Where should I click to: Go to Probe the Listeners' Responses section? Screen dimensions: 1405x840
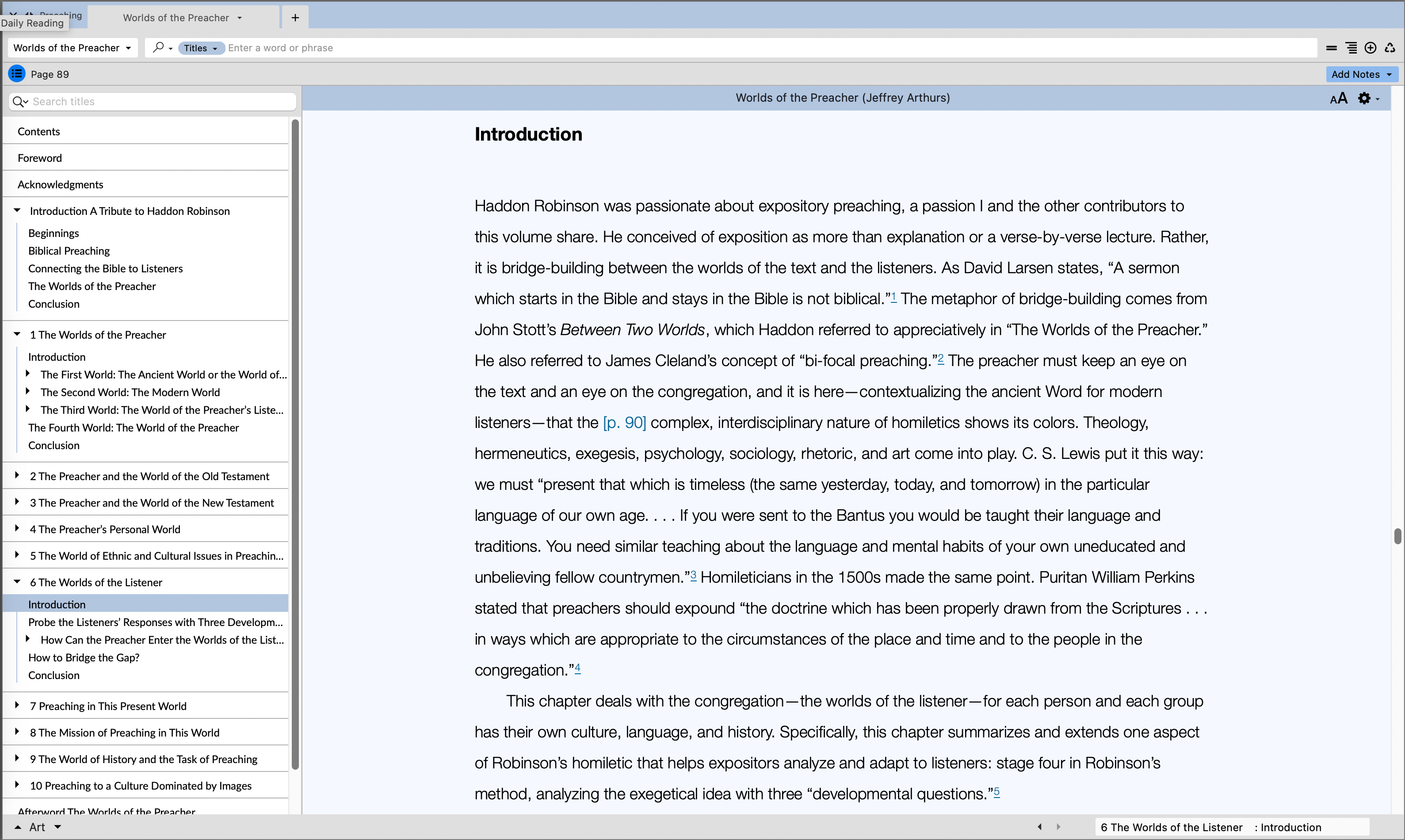pyautogui.click(x=156, y=622)
